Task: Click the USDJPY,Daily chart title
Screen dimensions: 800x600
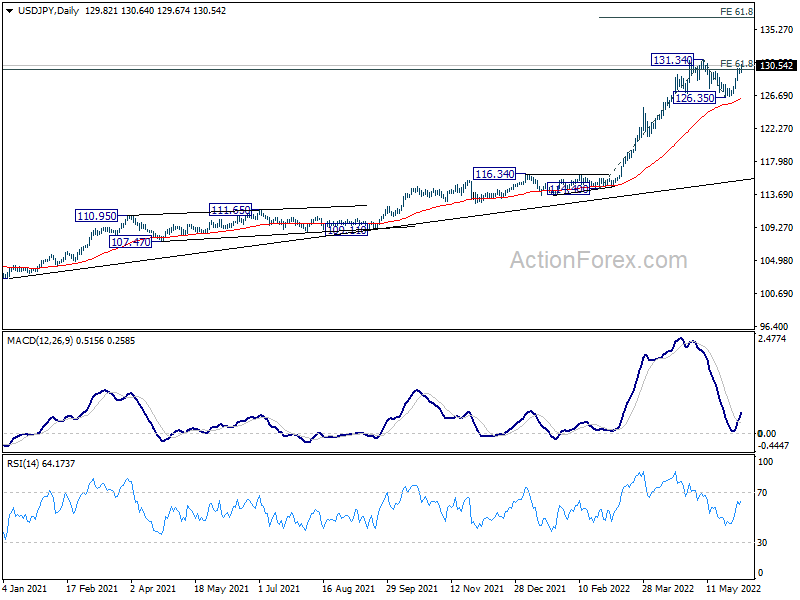Action: pos(41,8)
